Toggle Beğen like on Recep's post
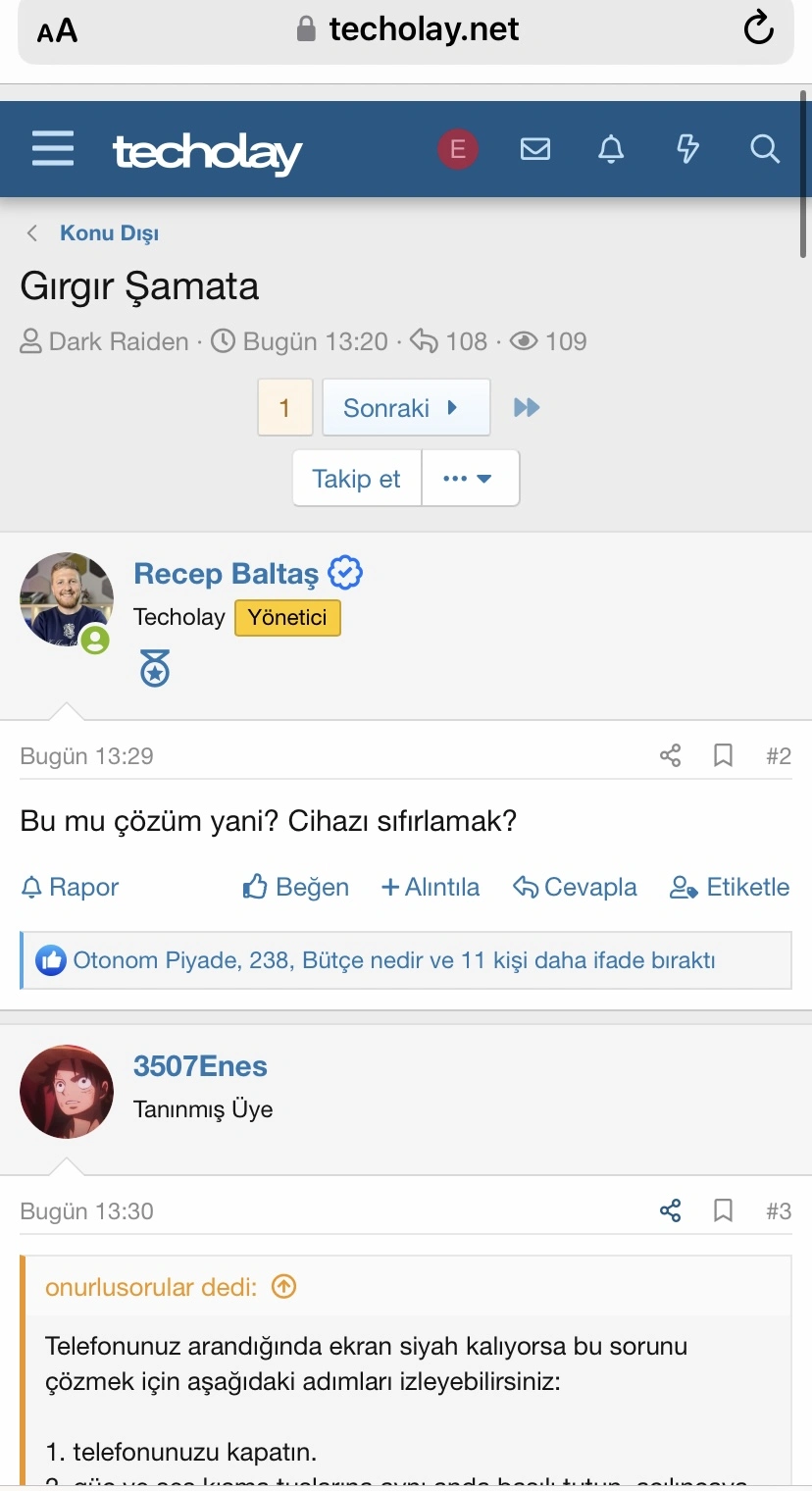The height and width of the screenshot is (1491, 812). coord(295,887)
